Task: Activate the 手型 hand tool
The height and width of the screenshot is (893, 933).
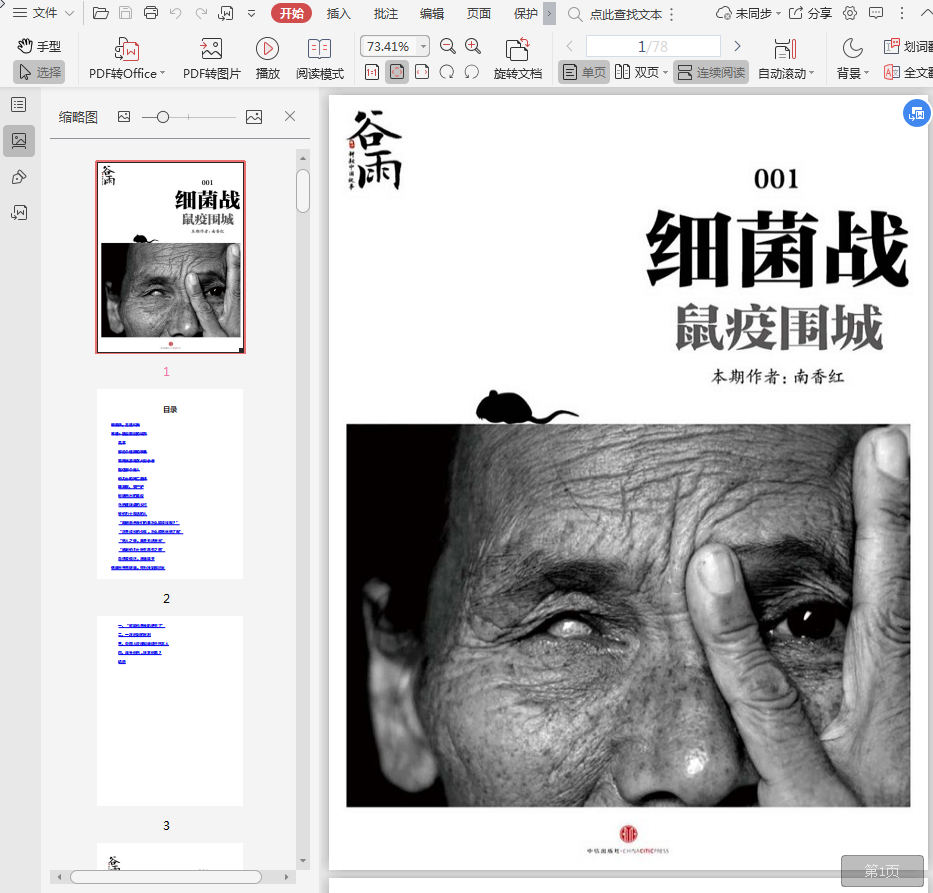Action: click(39, 46)
